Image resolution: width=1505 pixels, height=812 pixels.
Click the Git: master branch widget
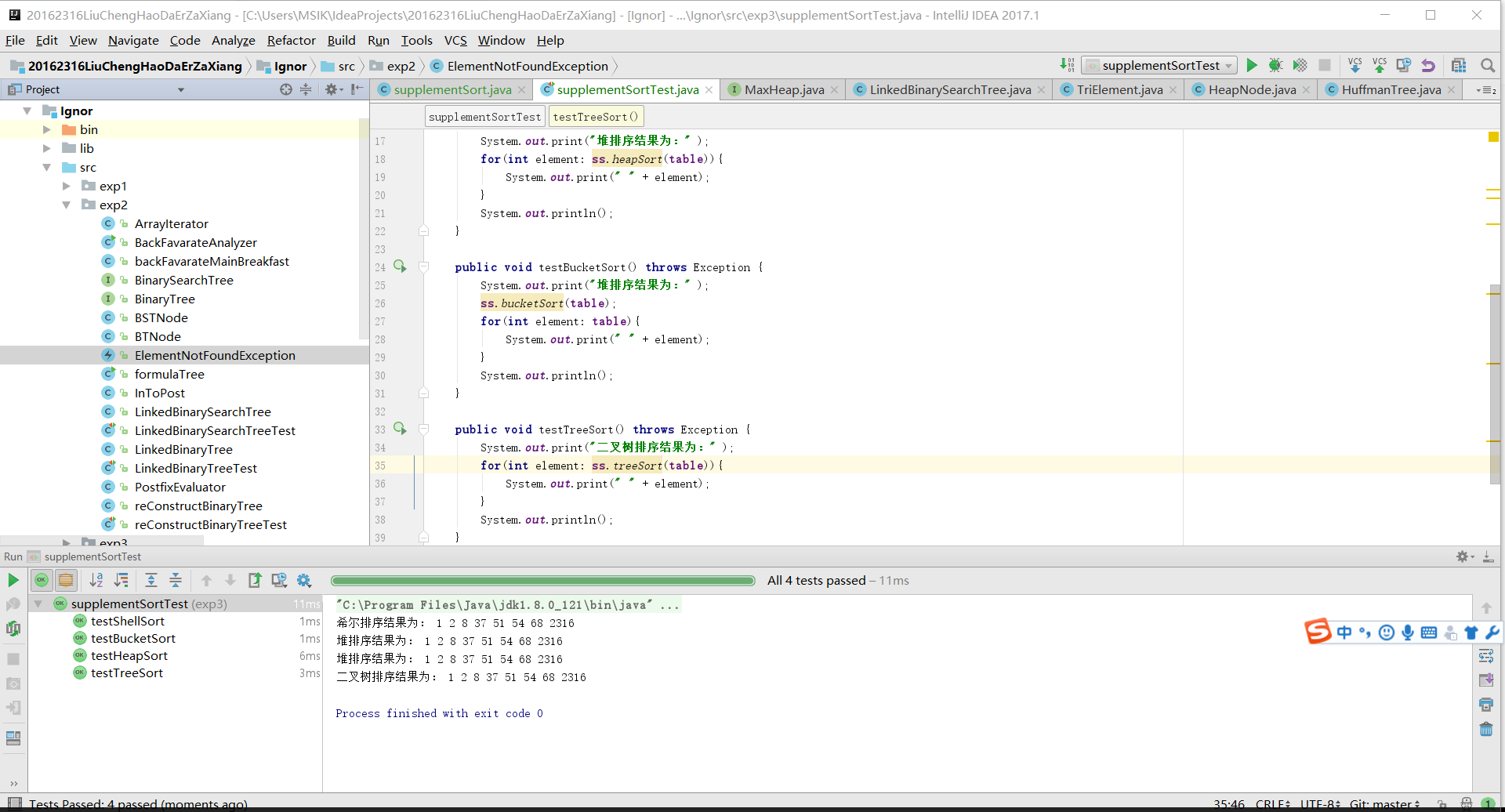click(x=1384, y=804)
